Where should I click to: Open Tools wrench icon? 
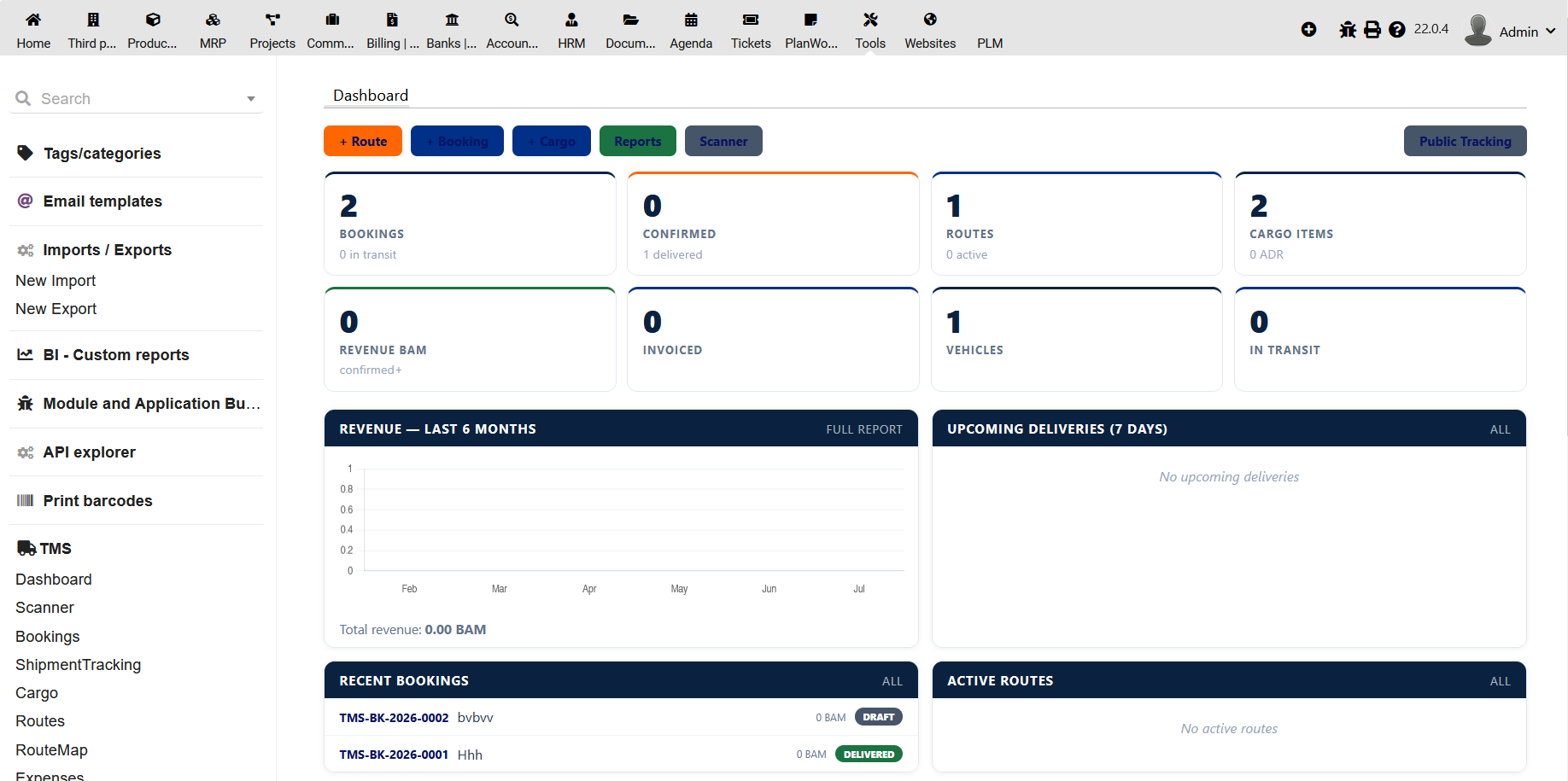(870, 20)
